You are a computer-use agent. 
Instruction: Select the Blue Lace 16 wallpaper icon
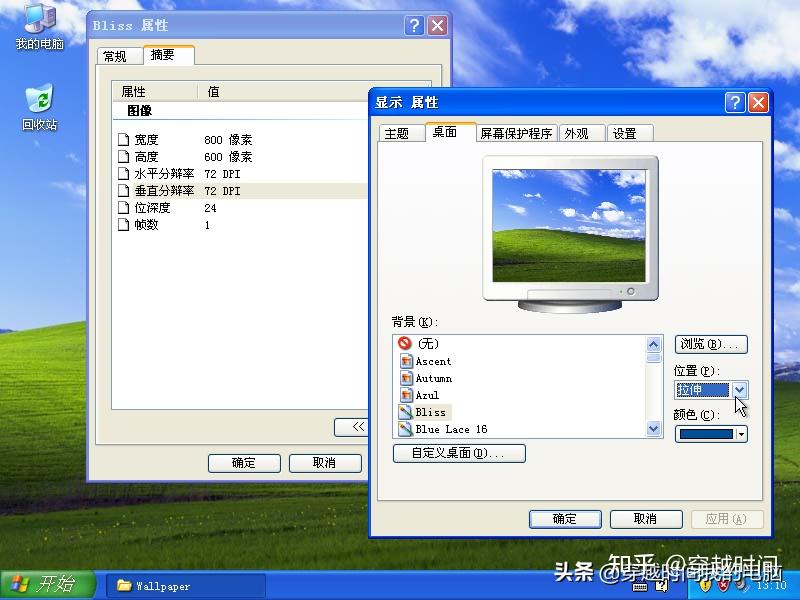[406, 429]
